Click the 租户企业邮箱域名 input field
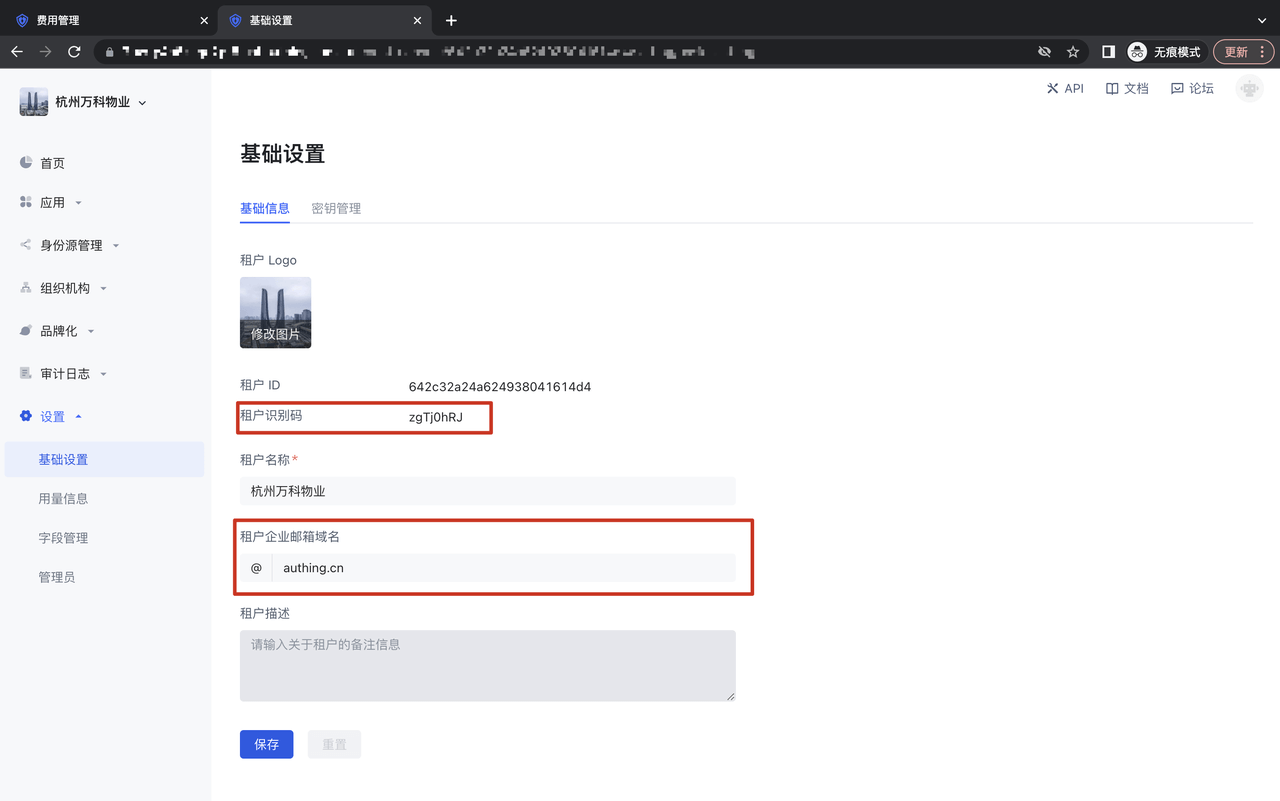Image resolution: width=1280 pixels, height=801 pixels. 504,568
